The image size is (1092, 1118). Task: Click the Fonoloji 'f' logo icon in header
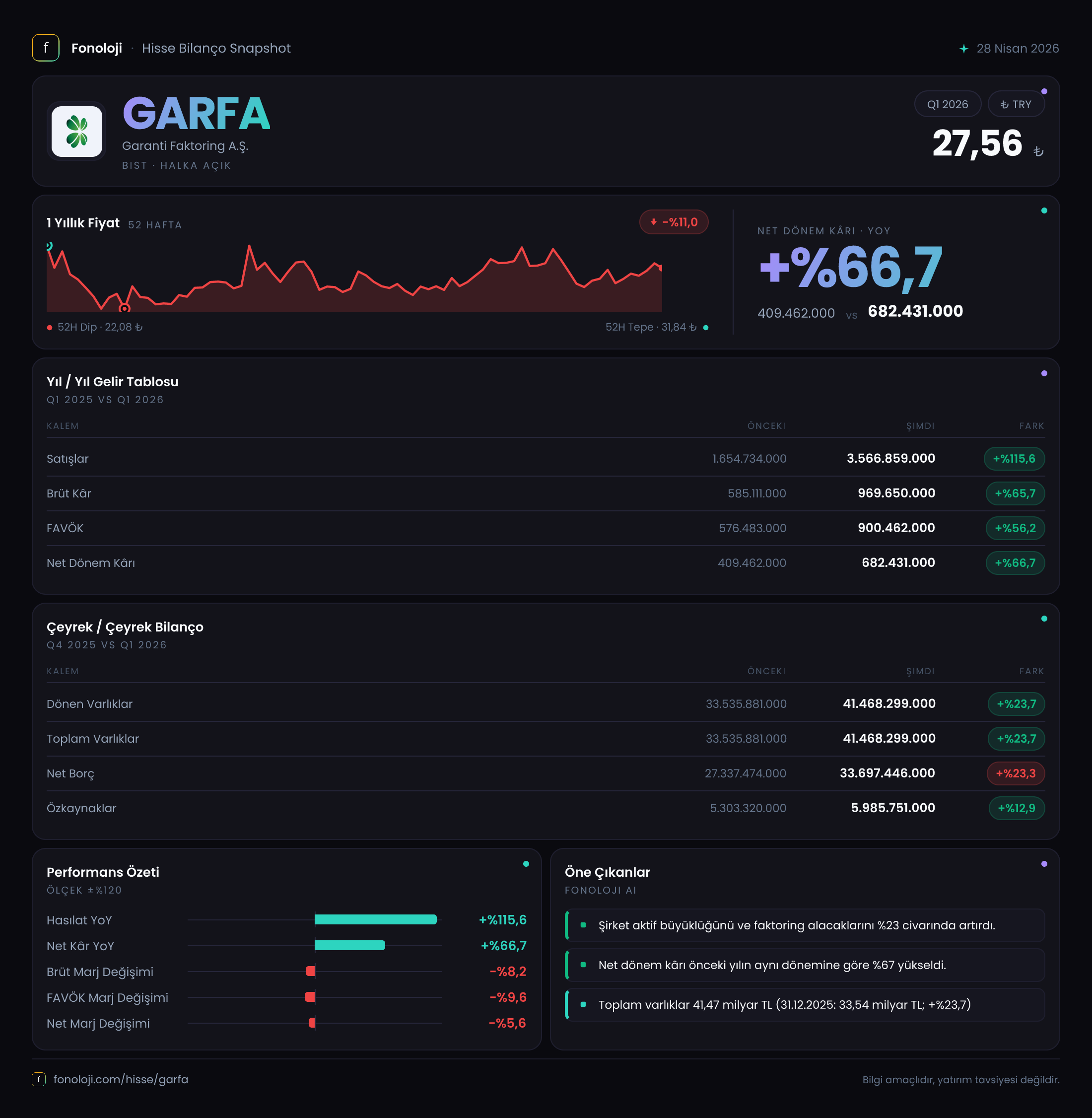click(45, 48)
